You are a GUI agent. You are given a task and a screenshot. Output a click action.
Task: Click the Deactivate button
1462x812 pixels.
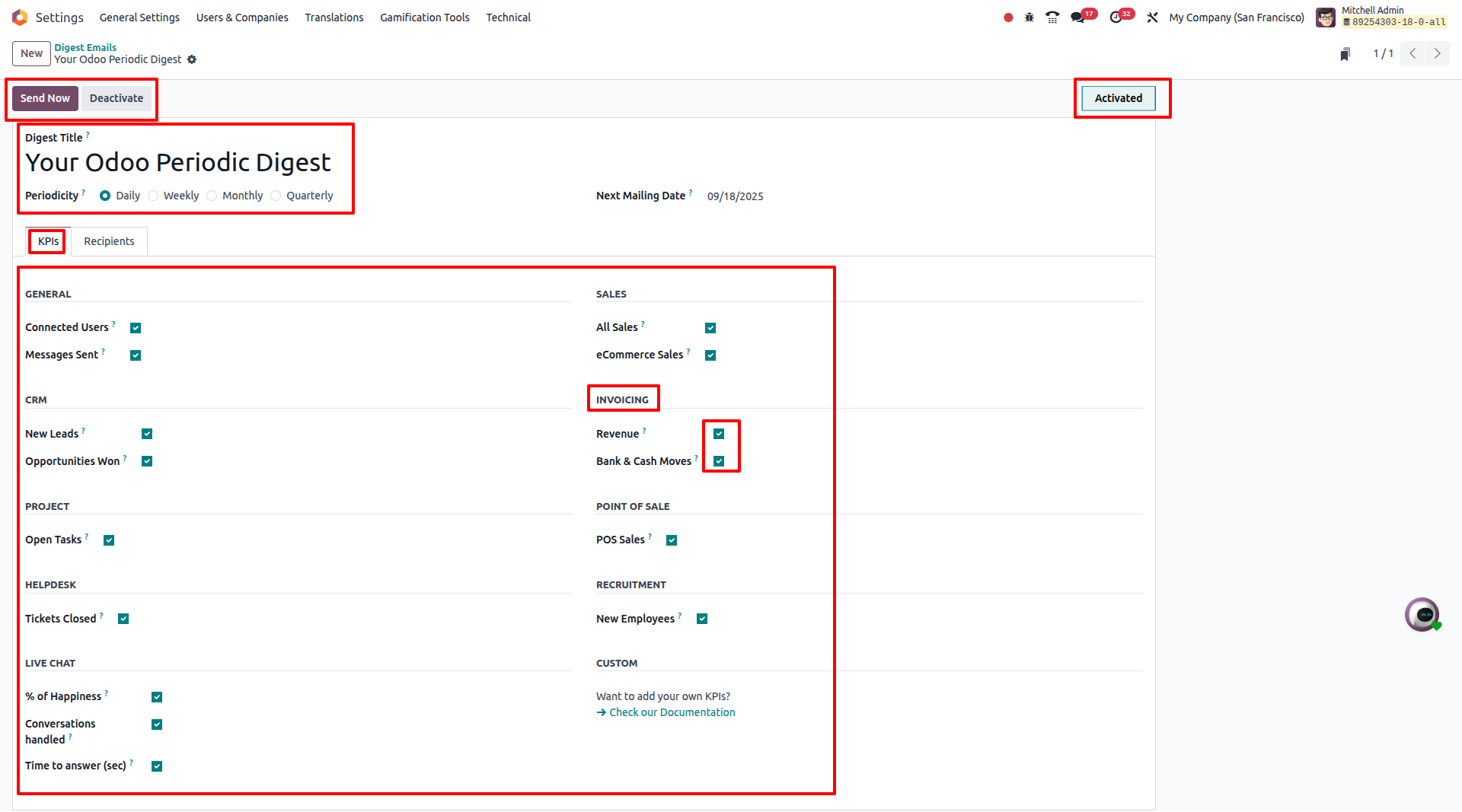point(117,98)
